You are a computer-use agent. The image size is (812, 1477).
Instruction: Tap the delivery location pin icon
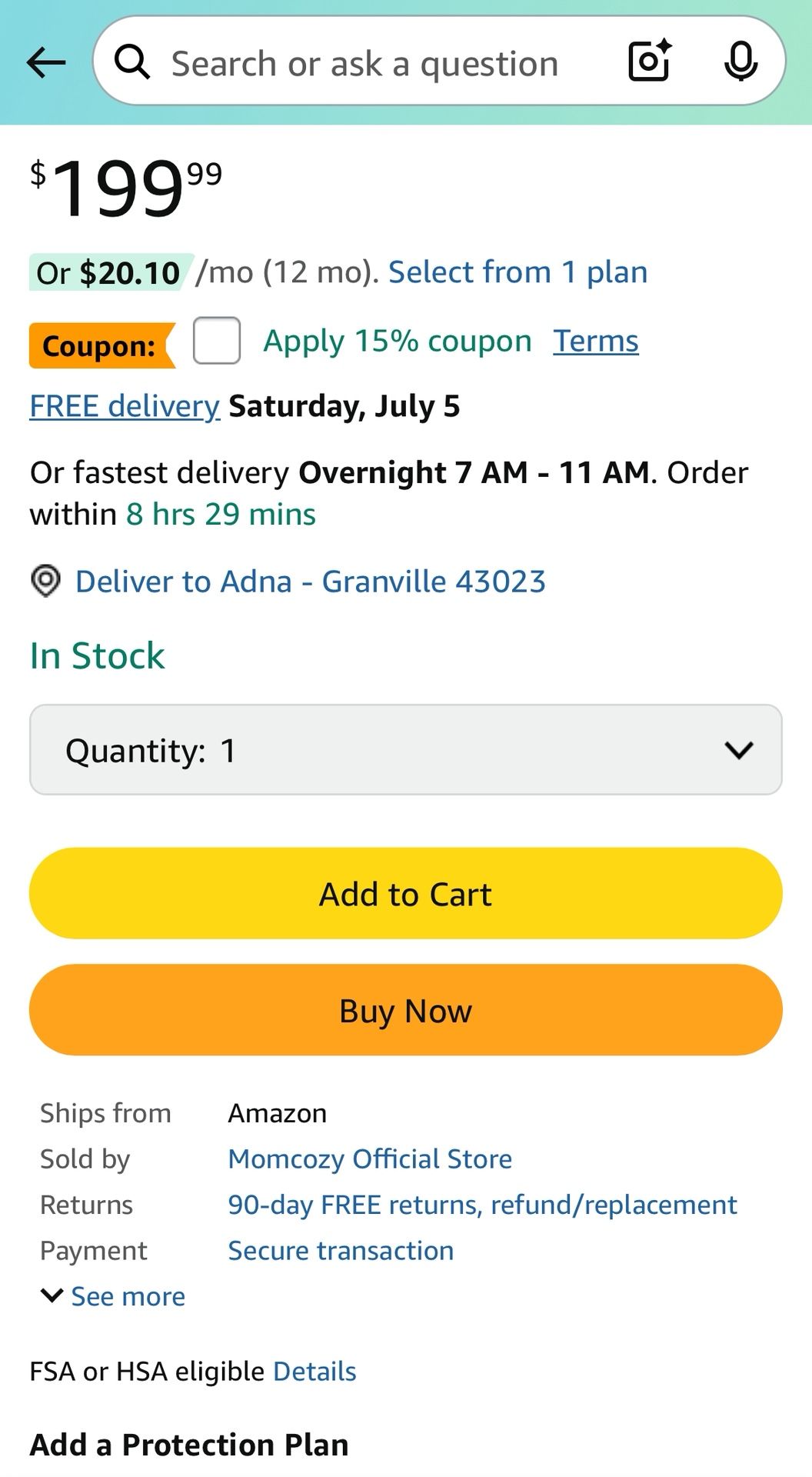click(45, 581)
